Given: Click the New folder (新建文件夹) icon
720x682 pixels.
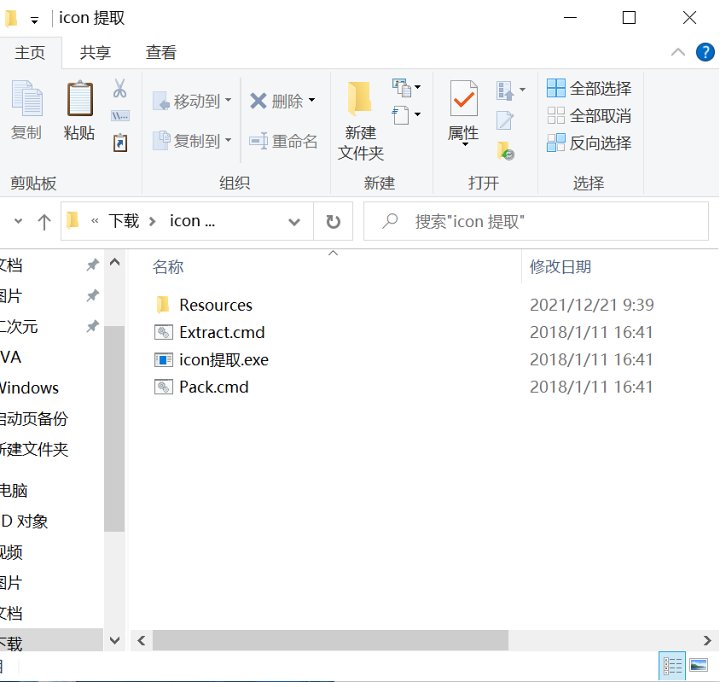Looking at the screenshot, I should [x=360, y=98].
